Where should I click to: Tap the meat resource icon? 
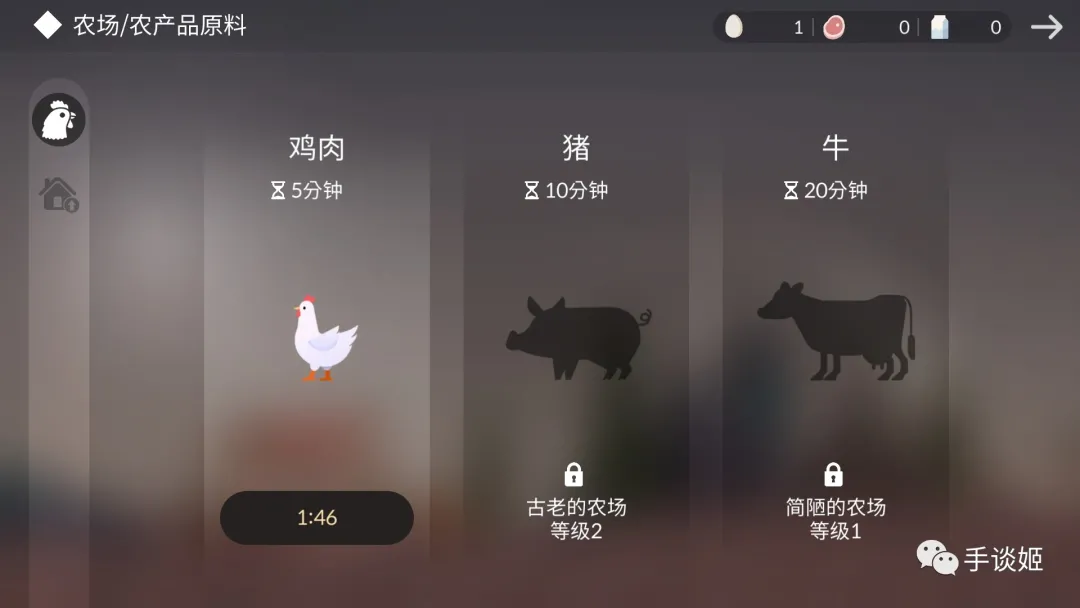[834, 27]
